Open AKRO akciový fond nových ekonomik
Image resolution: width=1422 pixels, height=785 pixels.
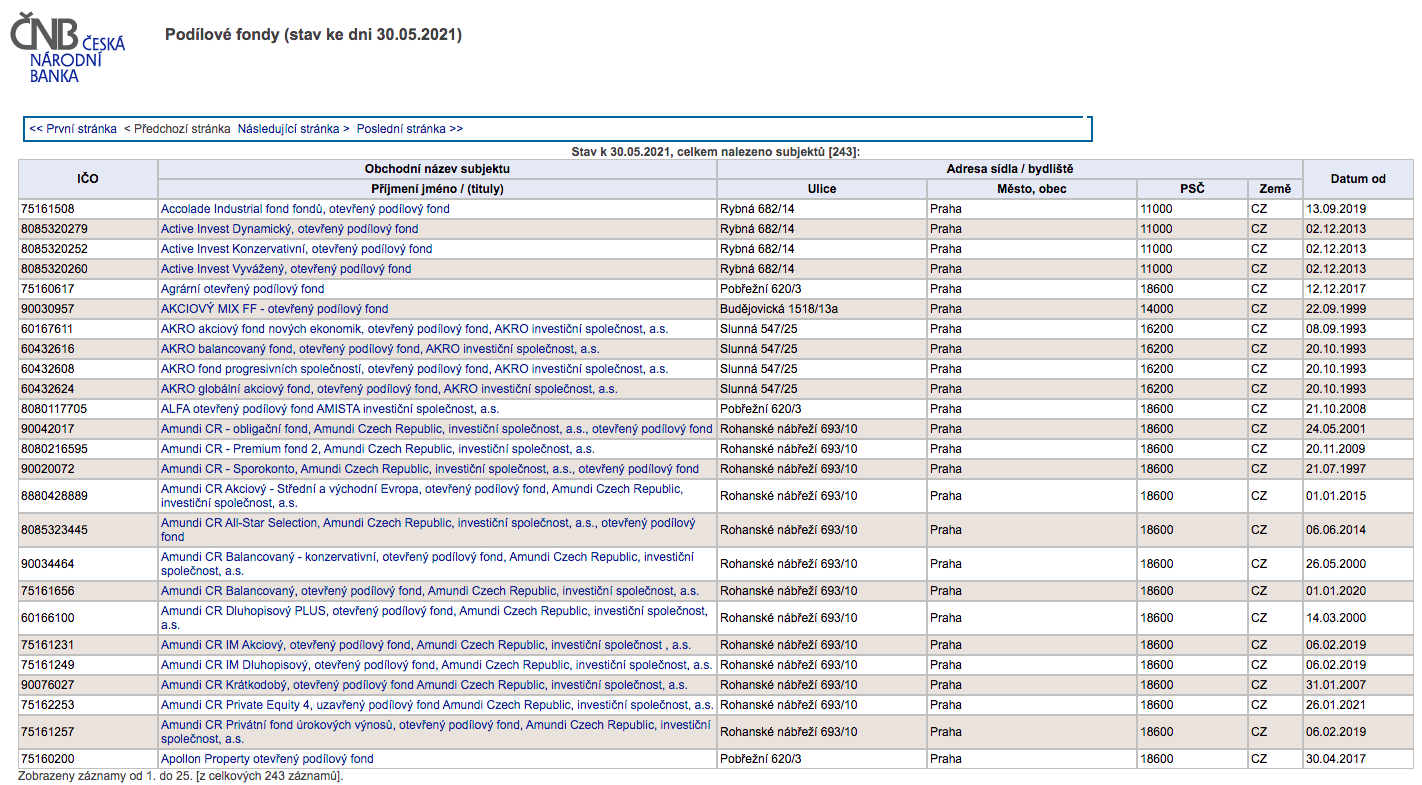coord(414,329)
